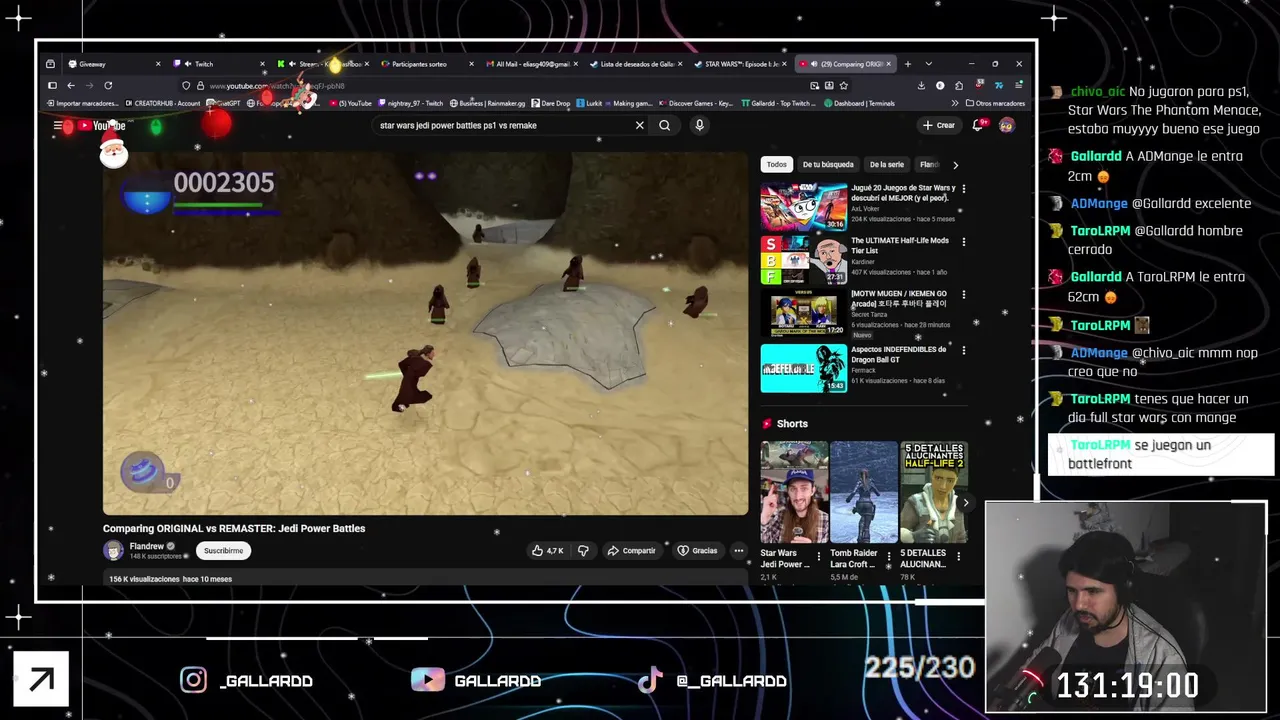Go to YouTube home via logo

[102, 125]
